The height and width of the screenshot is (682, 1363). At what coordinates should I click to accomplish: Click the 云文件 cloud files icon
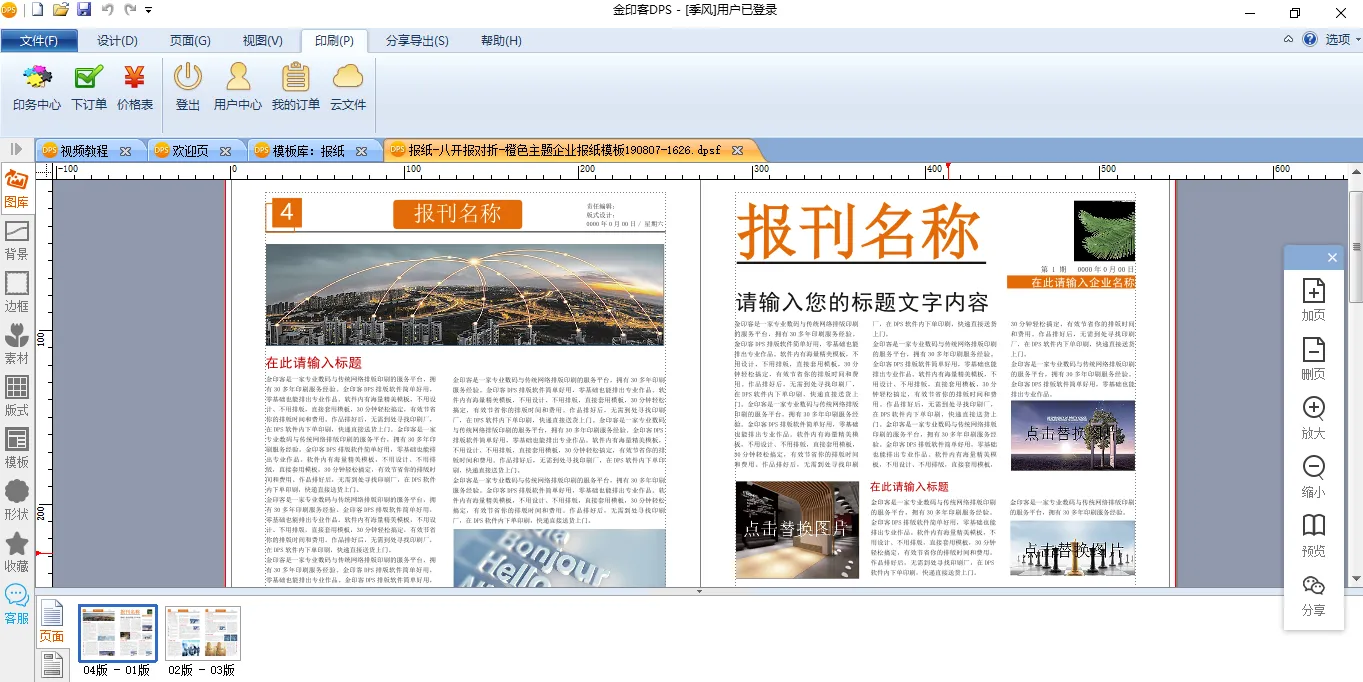[x=348, y=85]
